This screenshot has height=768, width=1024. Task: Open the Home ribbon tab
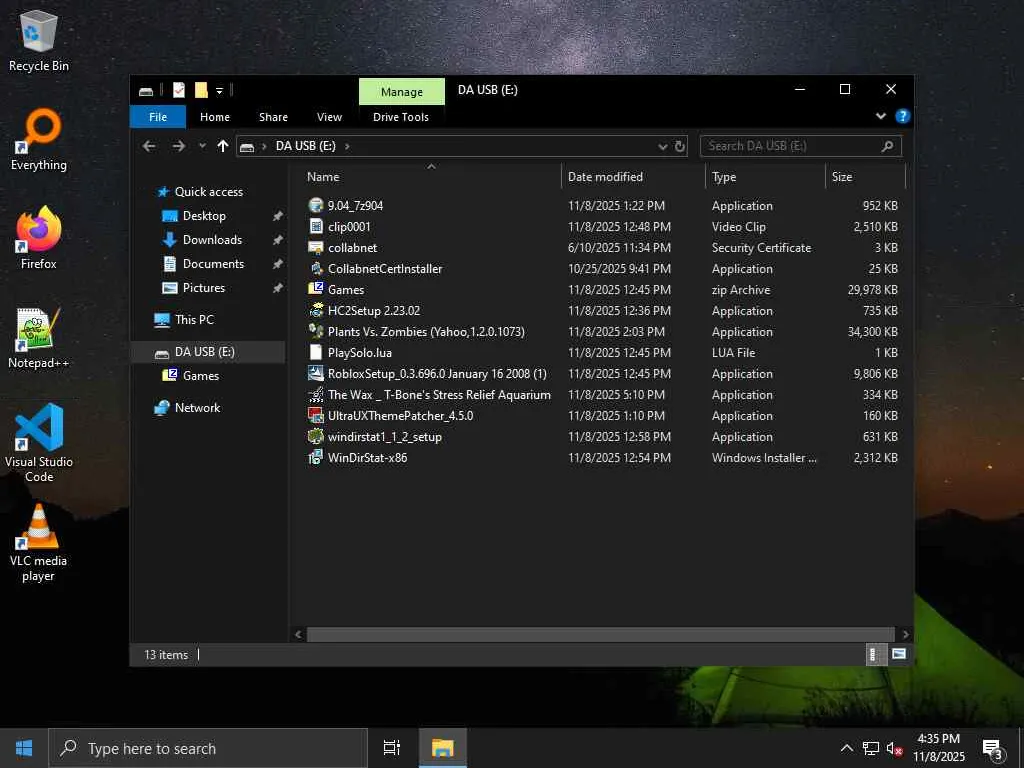coord(215,117)
